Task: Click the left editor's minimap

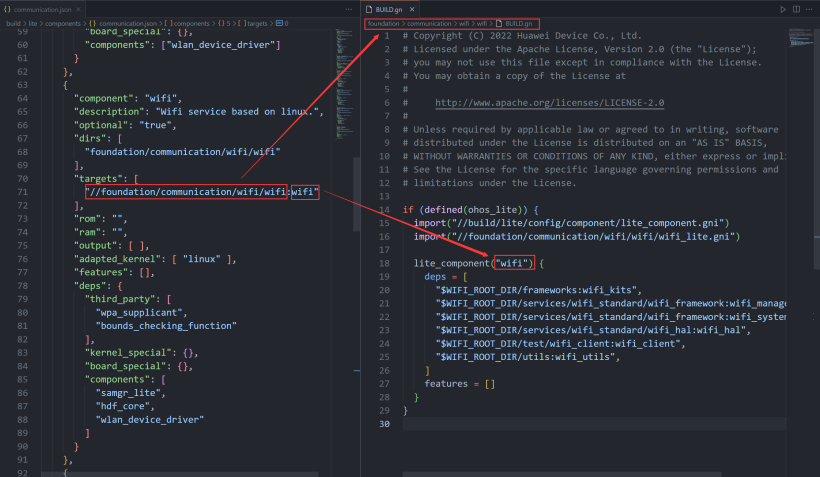Action: point(344,84)
